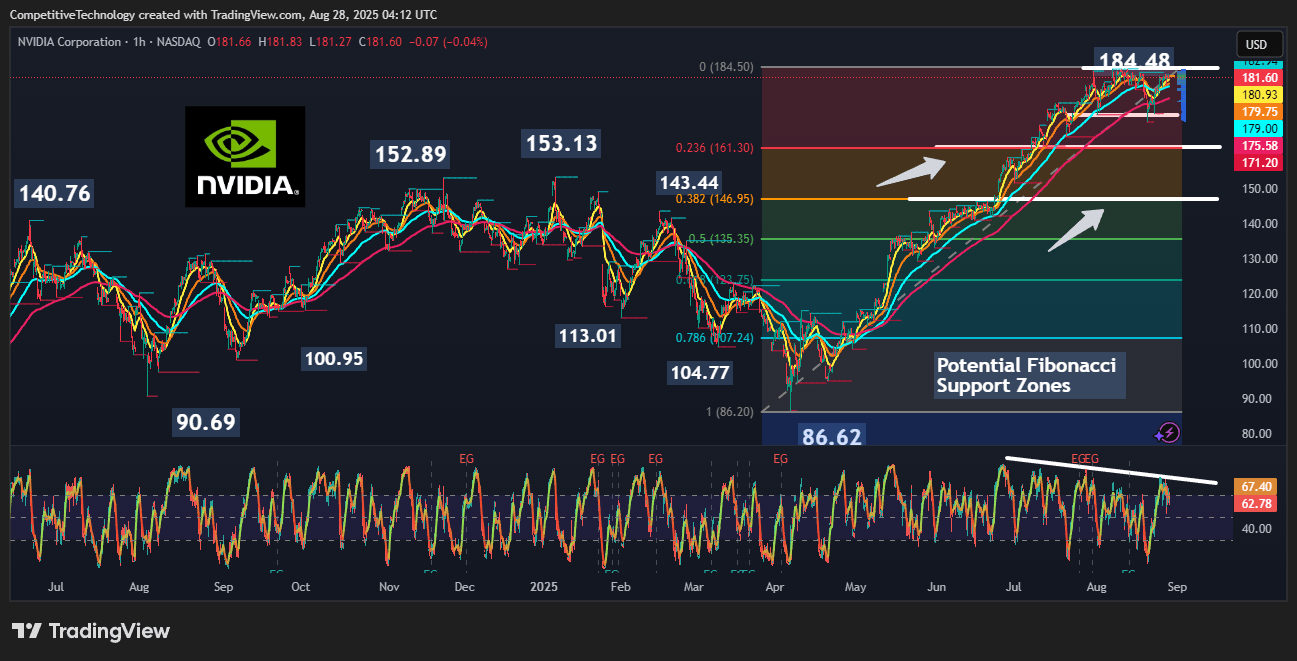Click the orange 67.40 indicator value label

[1256, 487]
